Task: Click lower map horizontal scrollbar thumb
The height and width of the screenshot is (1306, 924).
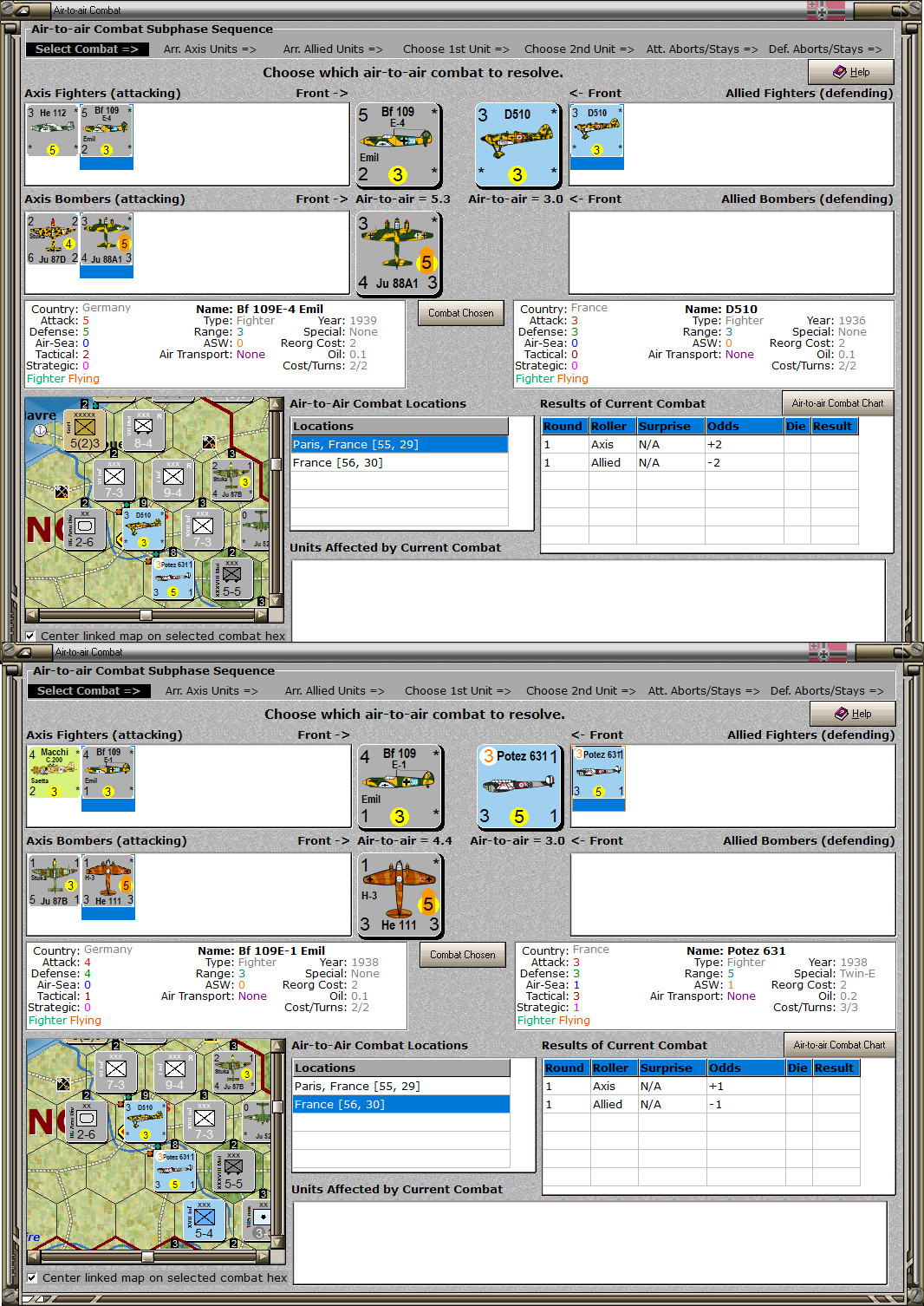Action: pyautogui.click(x=147, y=1257)
